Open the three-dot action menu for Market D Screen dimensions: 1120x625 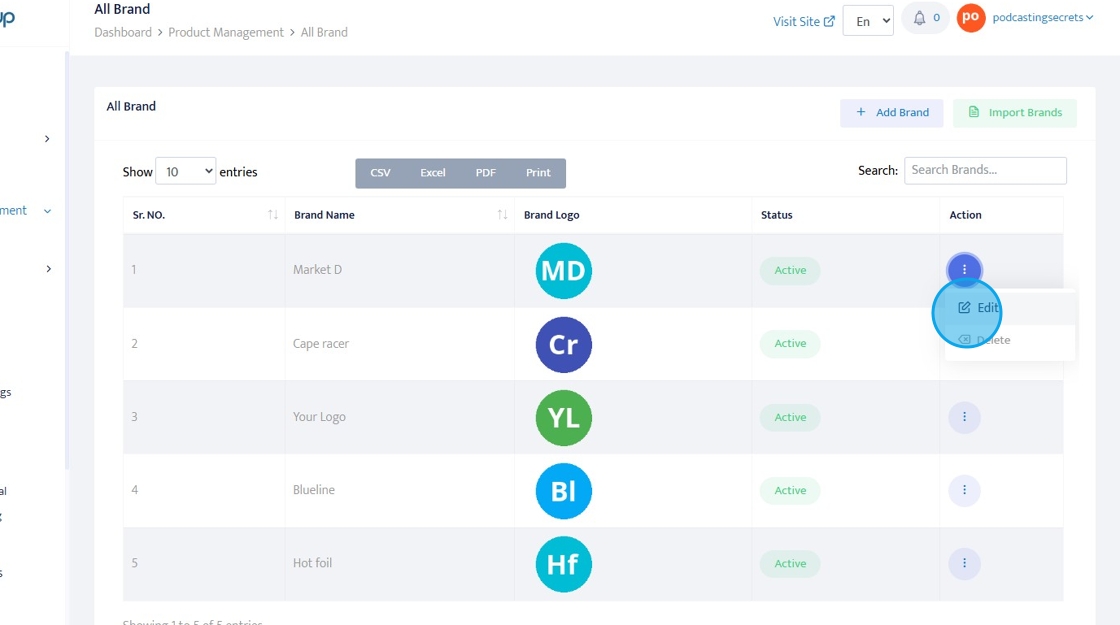click(964, 270)
